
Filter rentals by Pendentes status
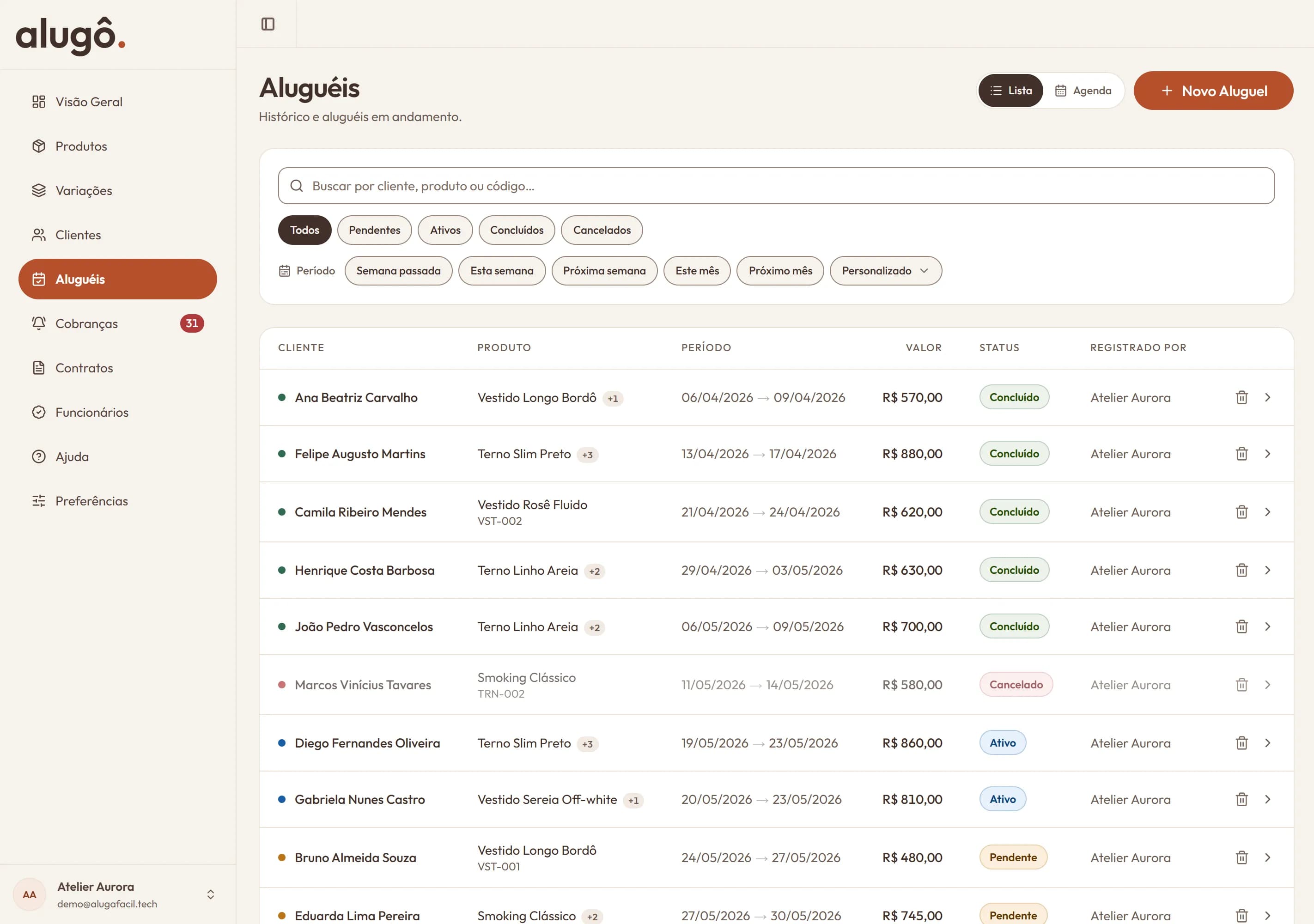point(374,230)
